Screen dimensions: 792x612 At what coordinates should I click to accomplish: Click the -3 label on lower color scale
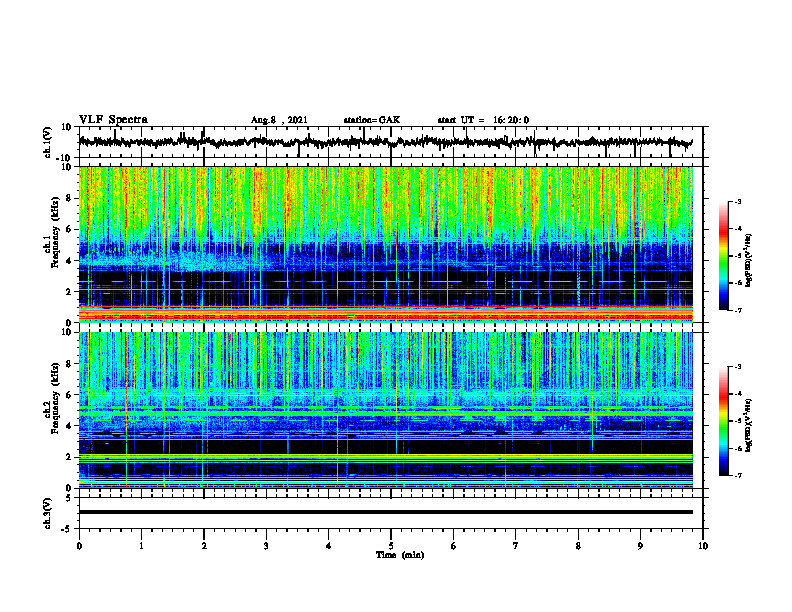tap(737, 367)
